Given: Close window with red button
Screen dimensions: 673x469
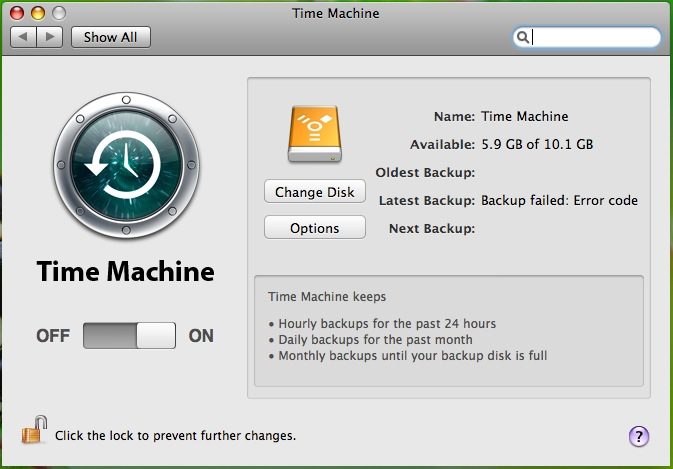Looking at the screenshot, I should (17, 13).
